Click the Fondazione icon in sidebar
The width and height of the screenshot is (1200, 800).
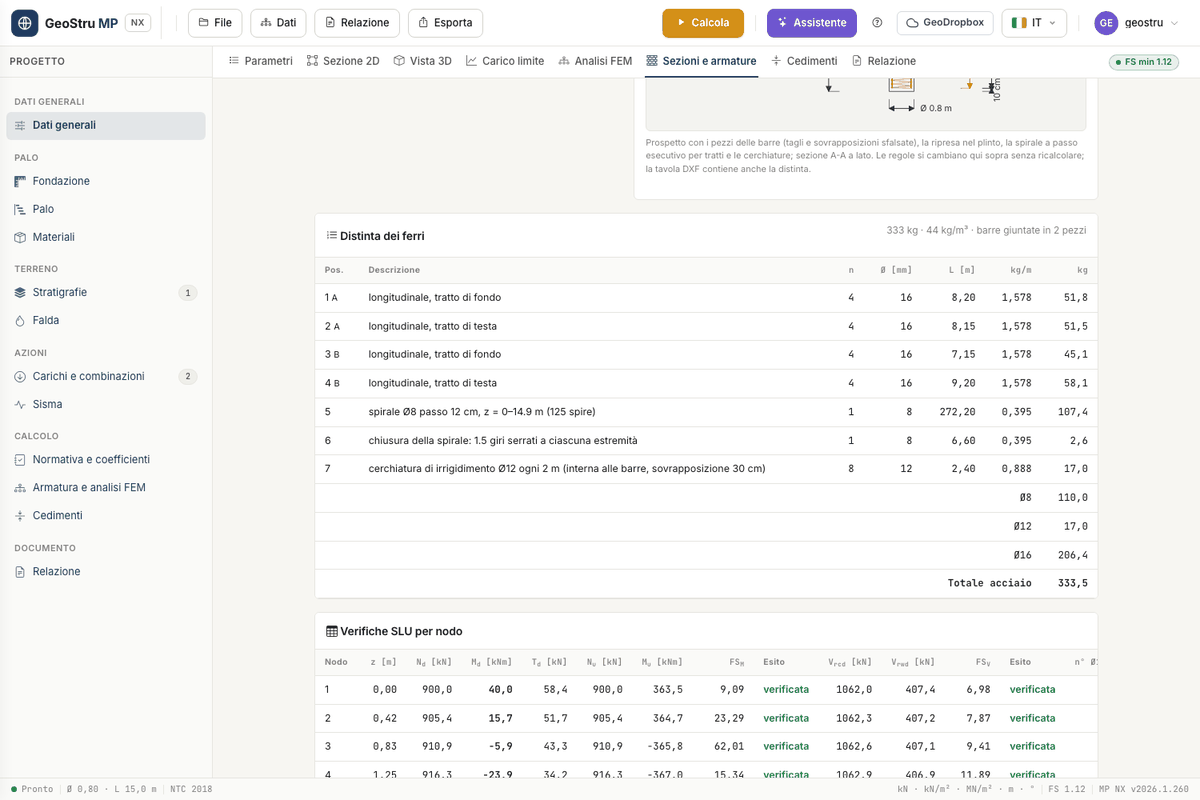click(20, 181)
